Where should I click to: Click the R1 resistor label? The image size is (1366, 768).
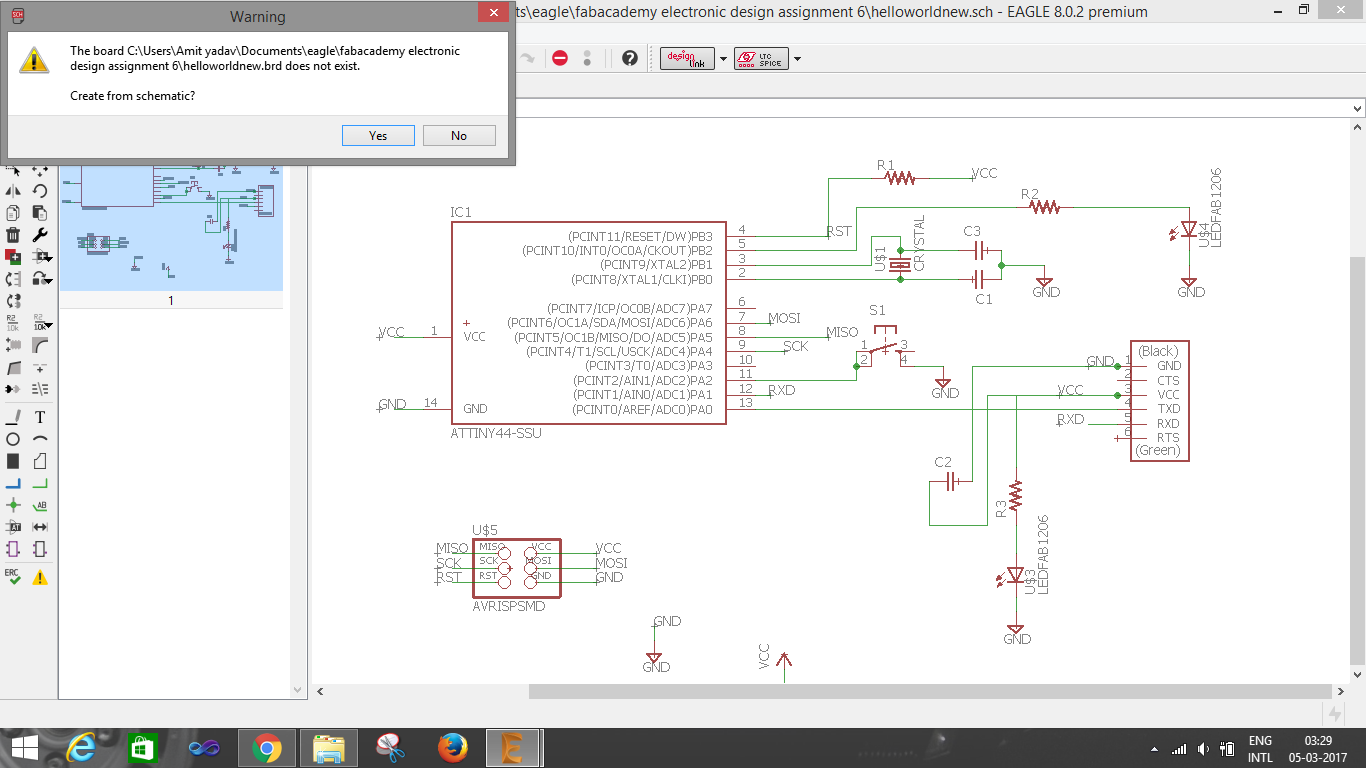886,165
